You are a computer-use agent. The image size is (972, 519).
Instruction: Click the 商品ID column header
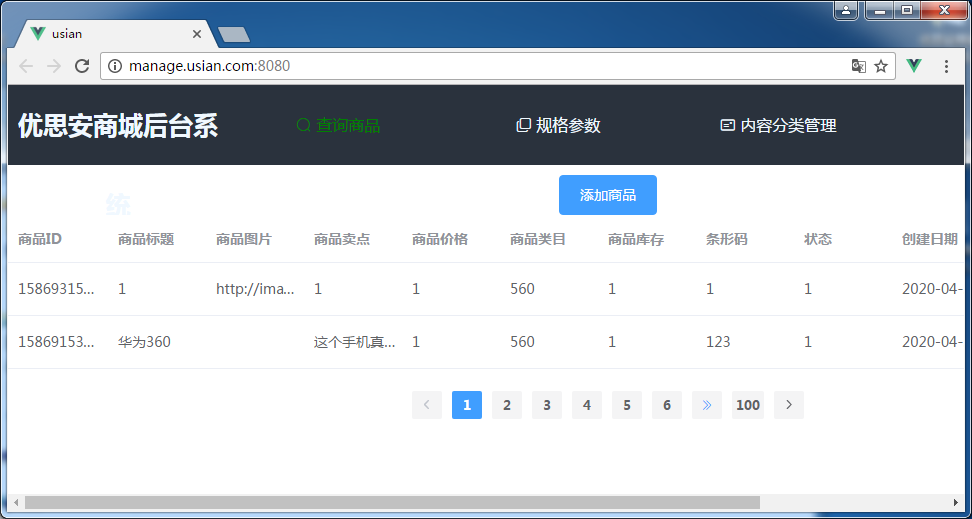pos(40,239)
